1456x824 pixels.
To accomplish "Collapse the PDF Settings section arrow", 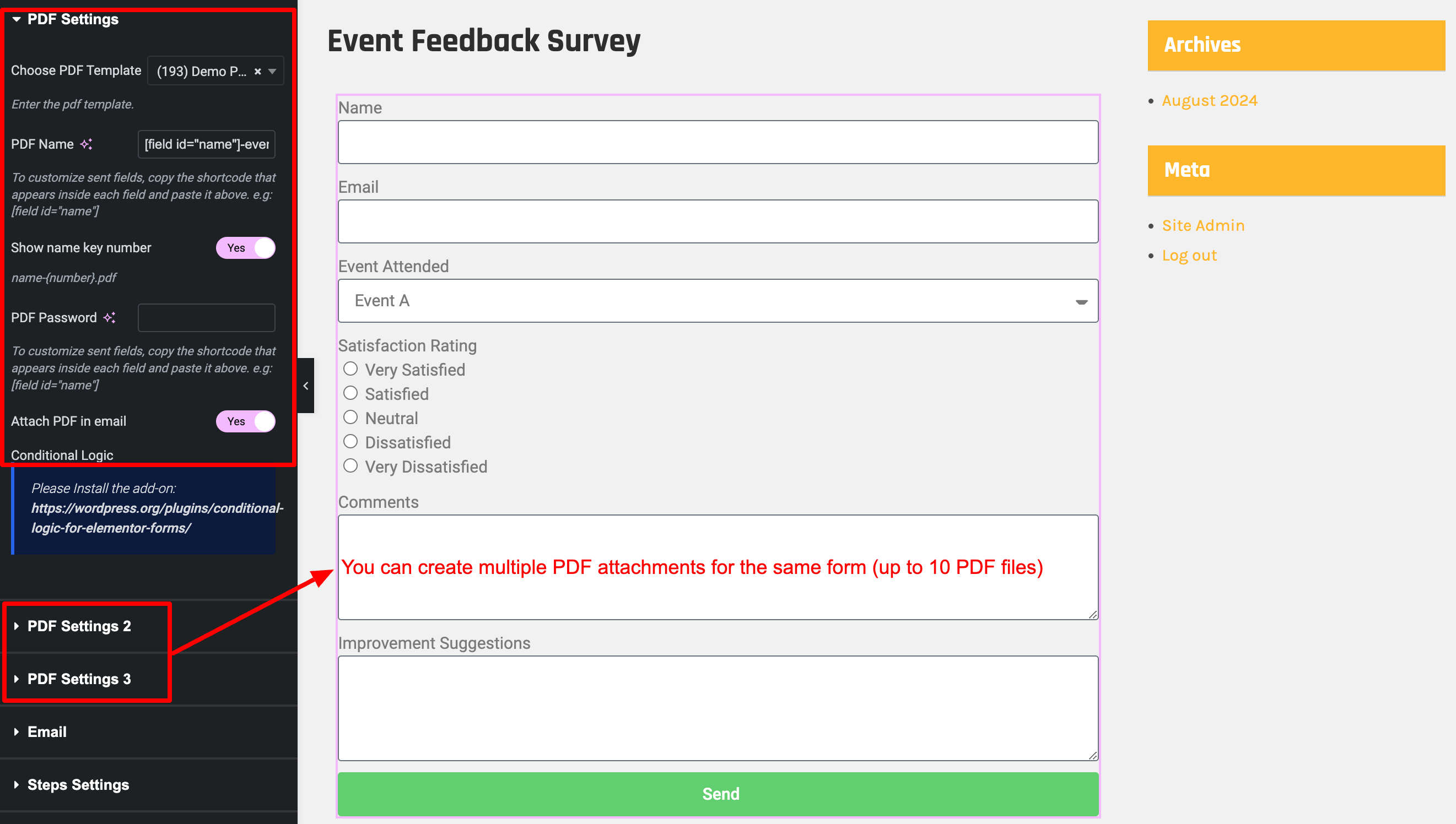I will 17,19.
